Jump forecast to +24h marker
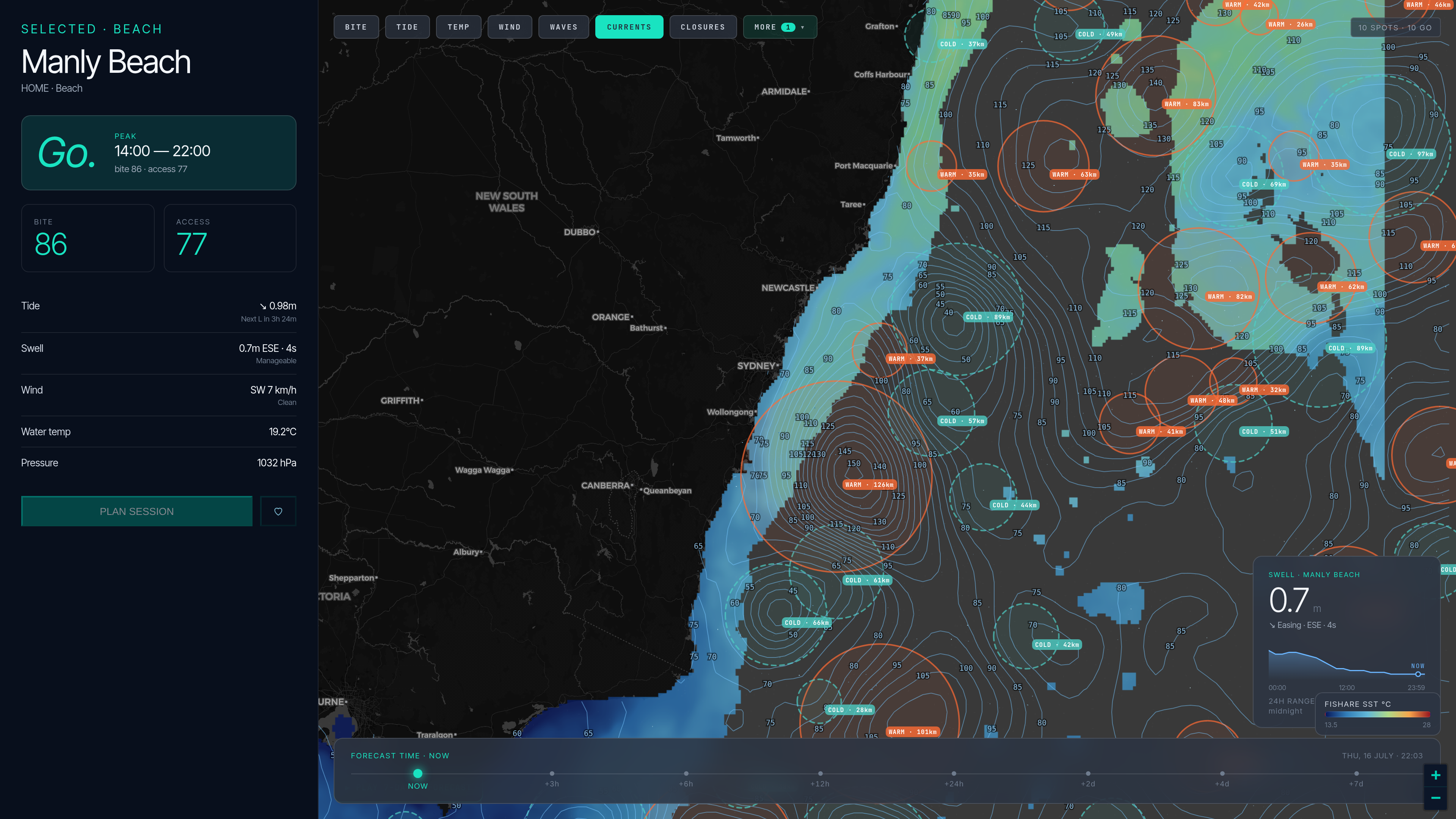The image size is (1456, 819). [954, 773]
